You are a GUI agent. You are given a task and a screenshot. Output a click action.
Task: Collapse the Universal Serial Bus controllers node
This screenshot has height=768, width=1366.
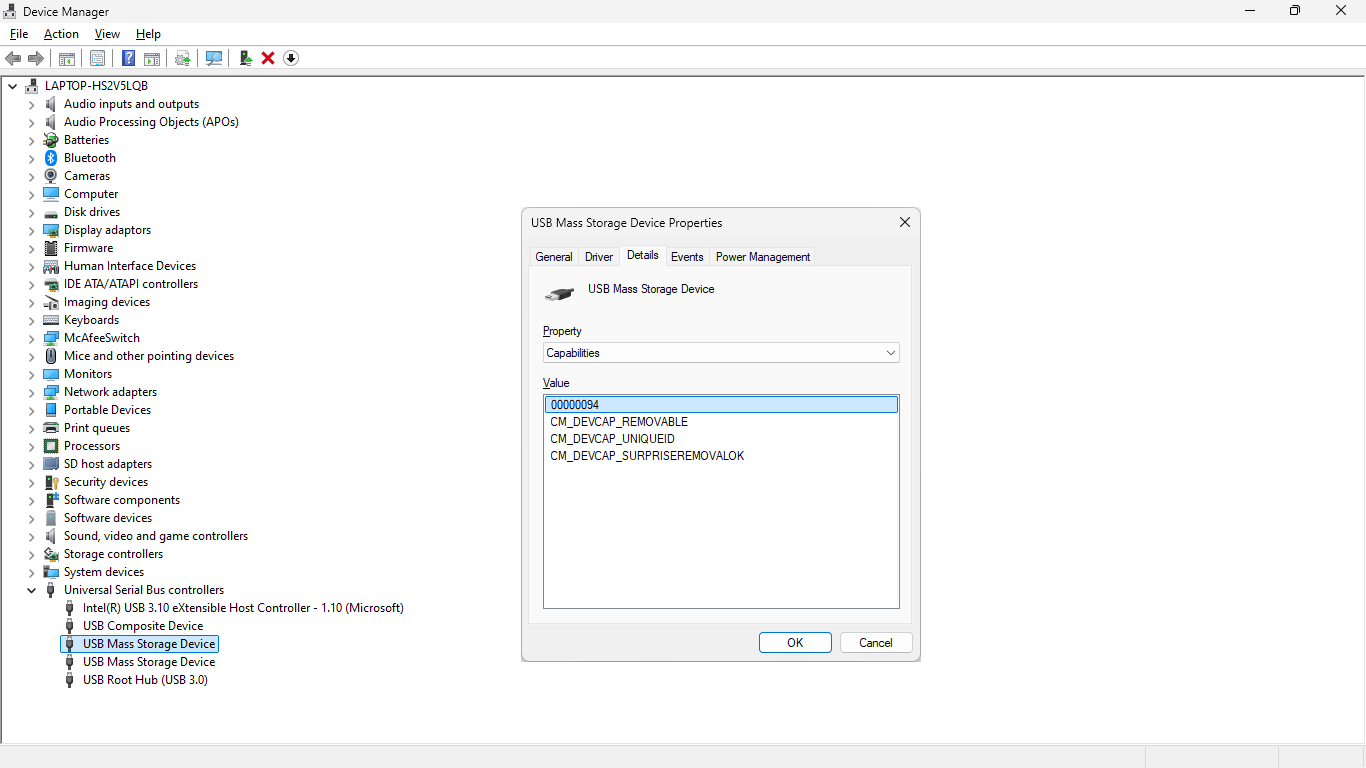tap(32, 590)
